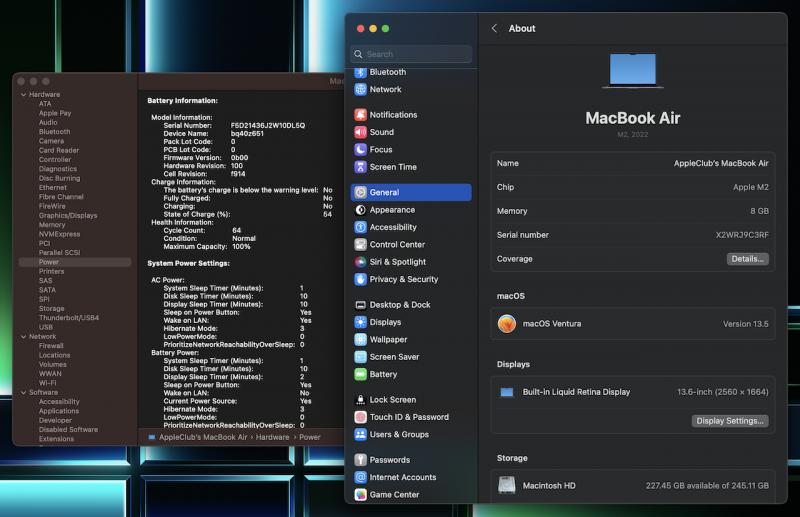Image resolution: width=800 pixels, height=517 pixels.
Task: Click the Focus moon icon
Action: [x=361, y=150]
